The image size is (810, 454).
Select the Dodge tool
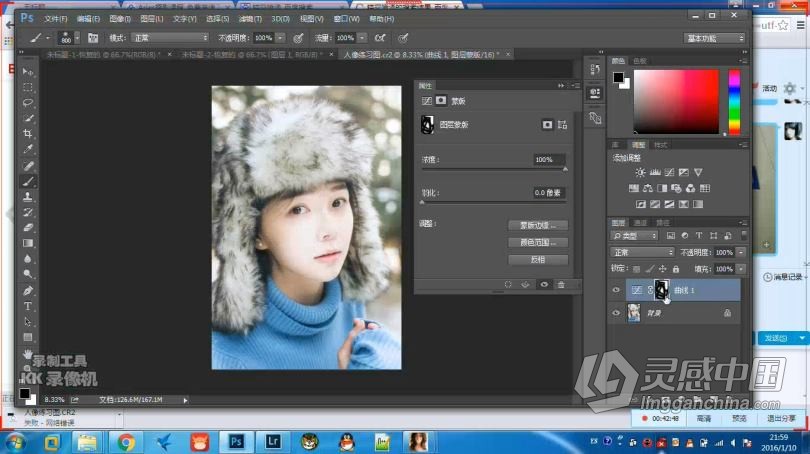tap(28, 274)
